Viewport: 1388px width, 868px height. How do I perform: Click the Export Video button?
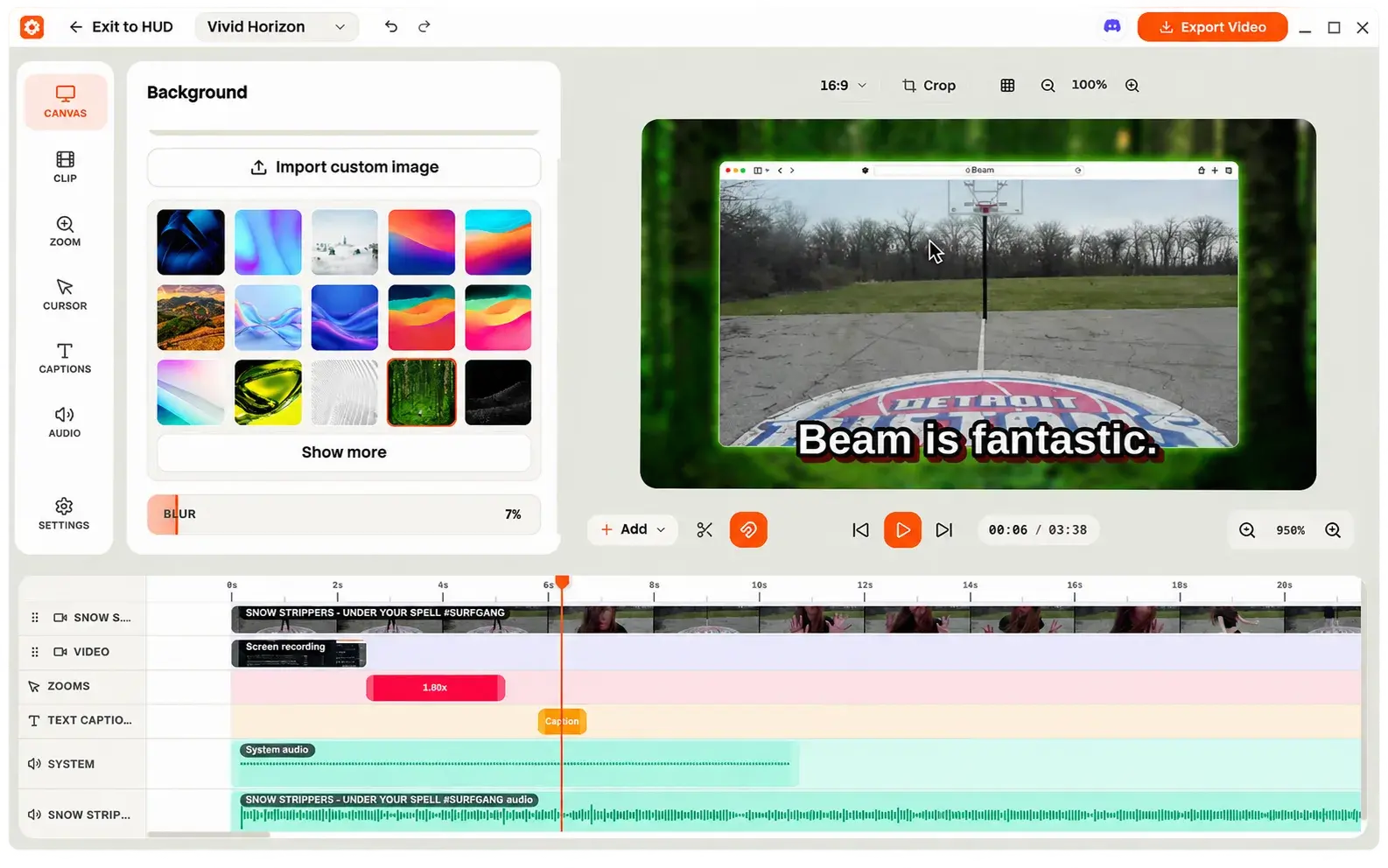(x=1212, y=27)
